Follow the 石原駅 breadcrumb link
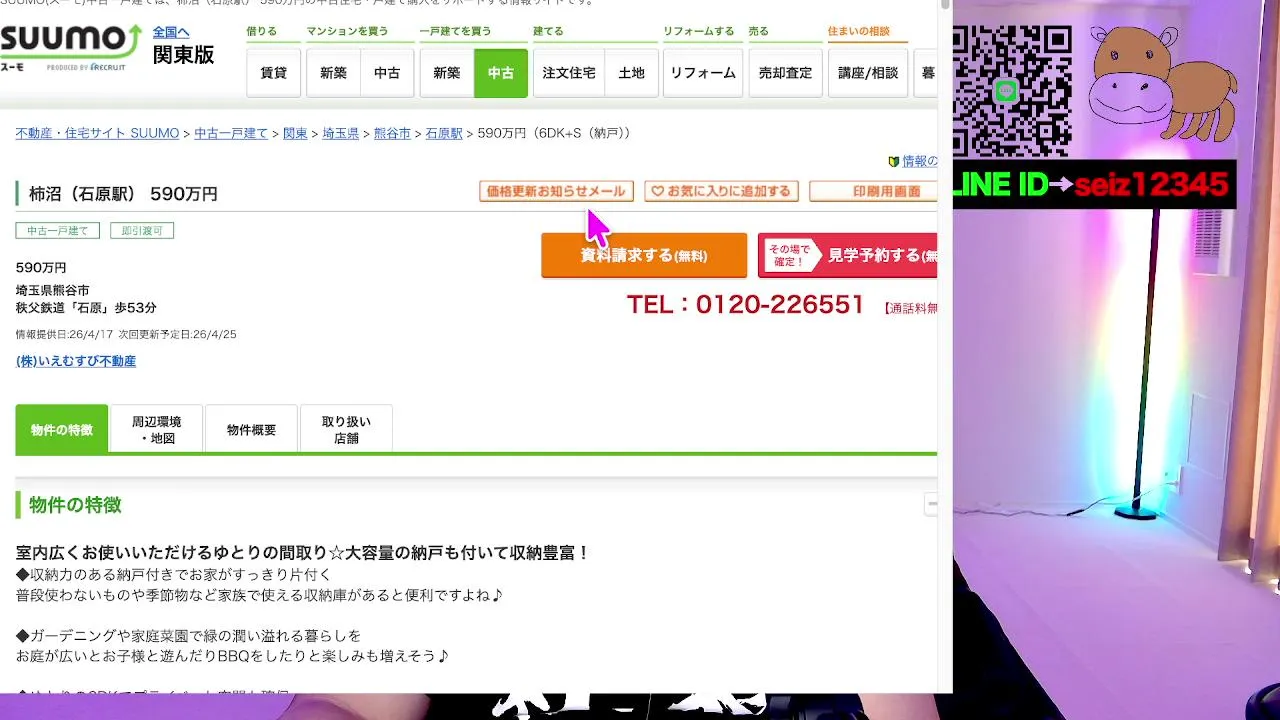This screenshot has height=720, width=1280. pyautogui.click(x=444, y=133)
